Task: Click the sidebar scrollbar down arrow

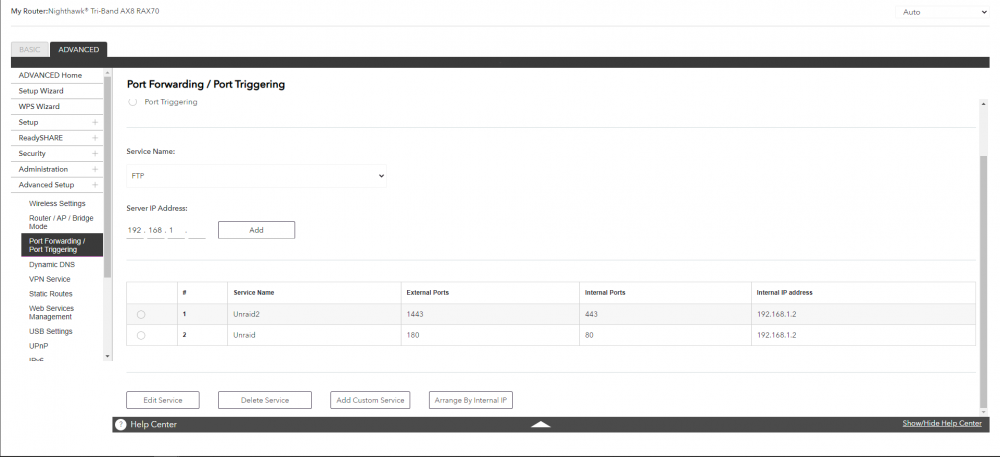Action: pos(107,356)
